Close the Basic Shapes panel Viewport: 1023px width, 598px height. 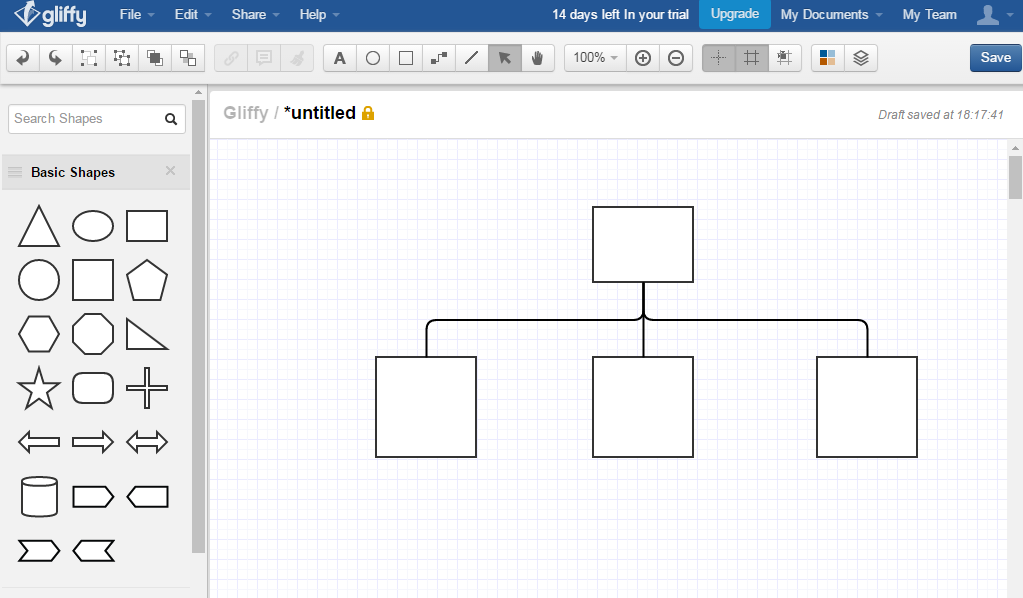[x=170, y=171]
